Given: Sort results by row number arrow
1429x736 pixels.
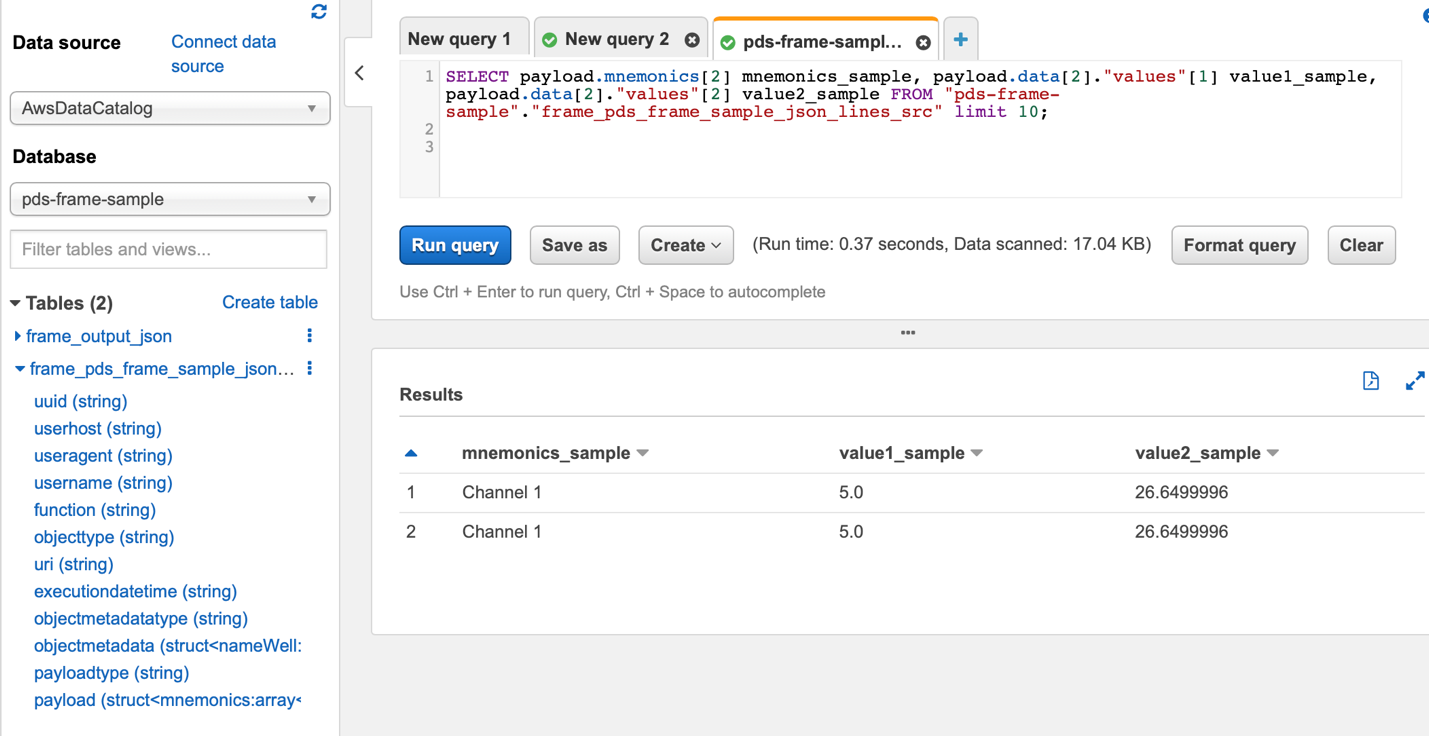Looking at the screenshot, I should [x=411, y=453].
